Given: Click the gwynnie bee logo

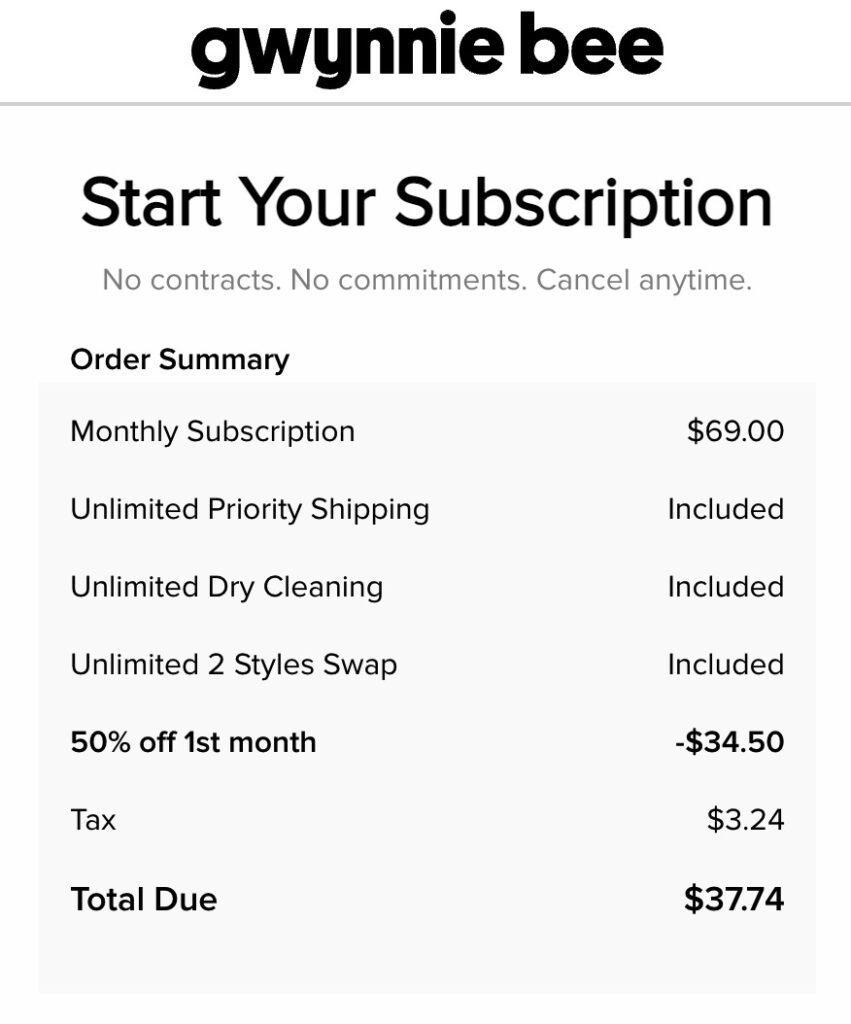Looking at the screenshot, I should 426,48.
